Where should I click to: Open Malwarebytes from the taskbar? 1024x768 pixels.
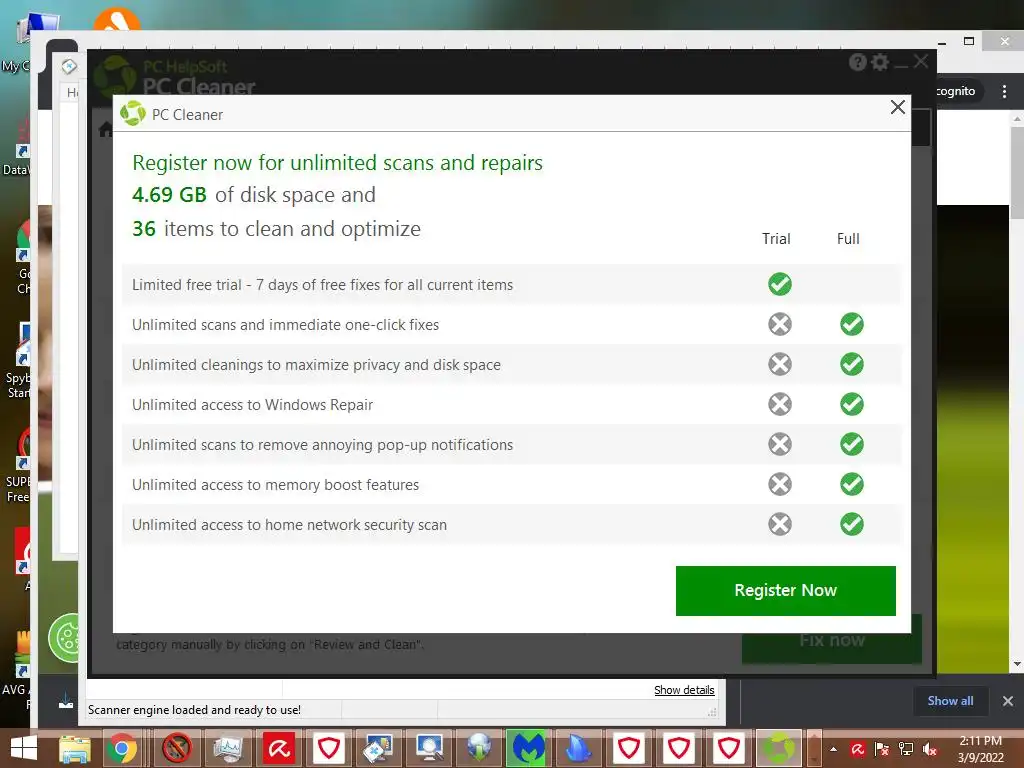point(528,748)
